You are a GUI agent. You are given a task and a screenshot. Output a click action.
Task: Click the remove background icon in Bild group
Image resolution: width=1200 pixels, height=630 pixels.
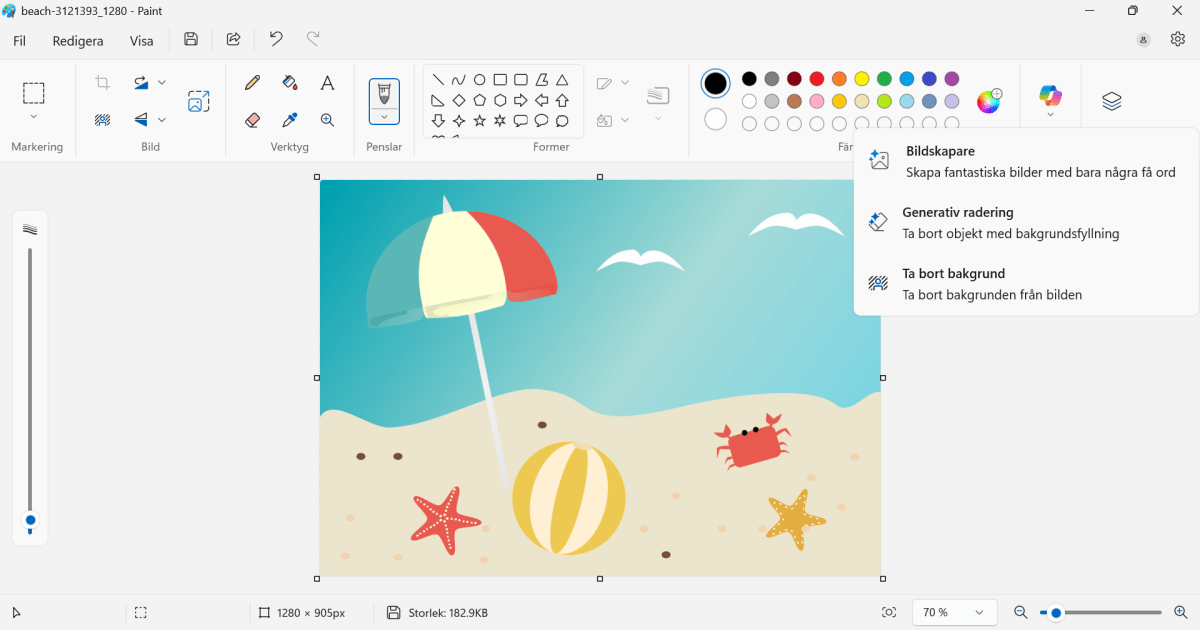[x=101, y=119]
